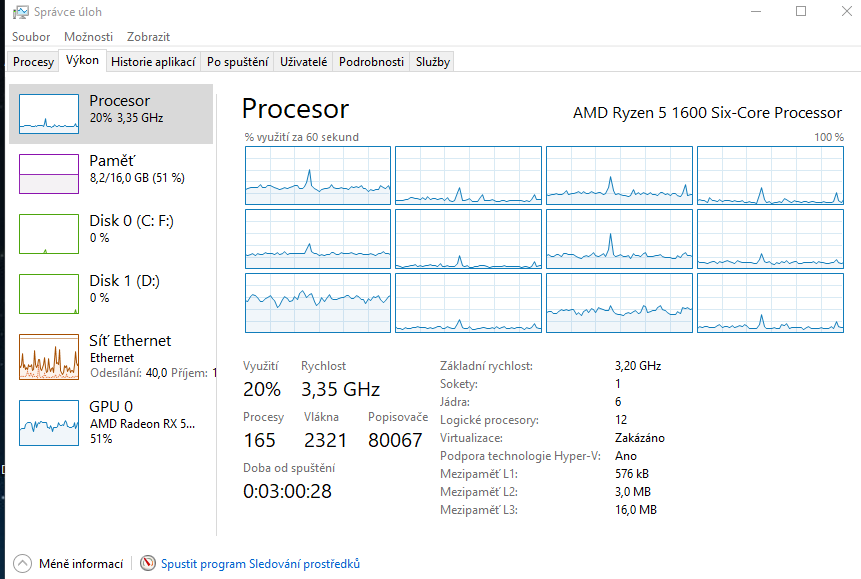
Task: Go to the Po spuštění tab
Action: (x=237, y=62)
